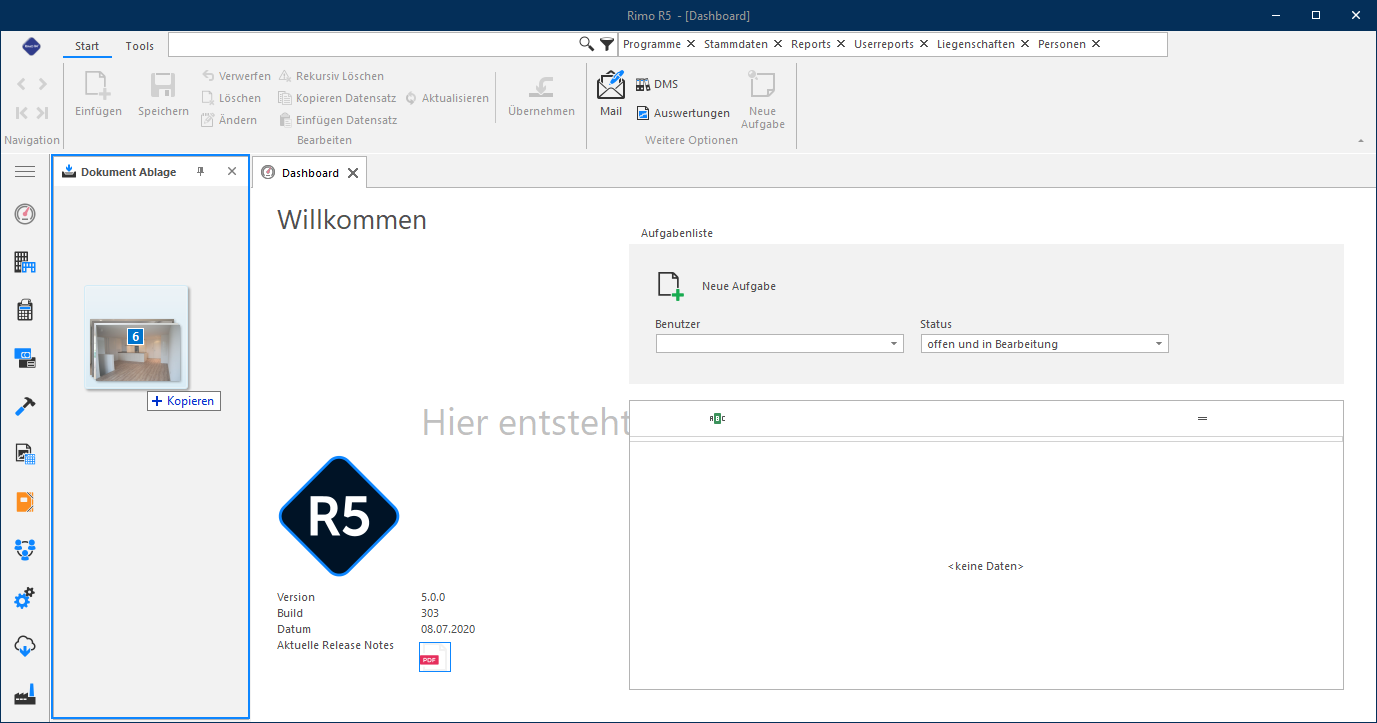The width and height of the screenshot is (1377, 723).
Task: Click the build number 303
Action: click(430, 613)
